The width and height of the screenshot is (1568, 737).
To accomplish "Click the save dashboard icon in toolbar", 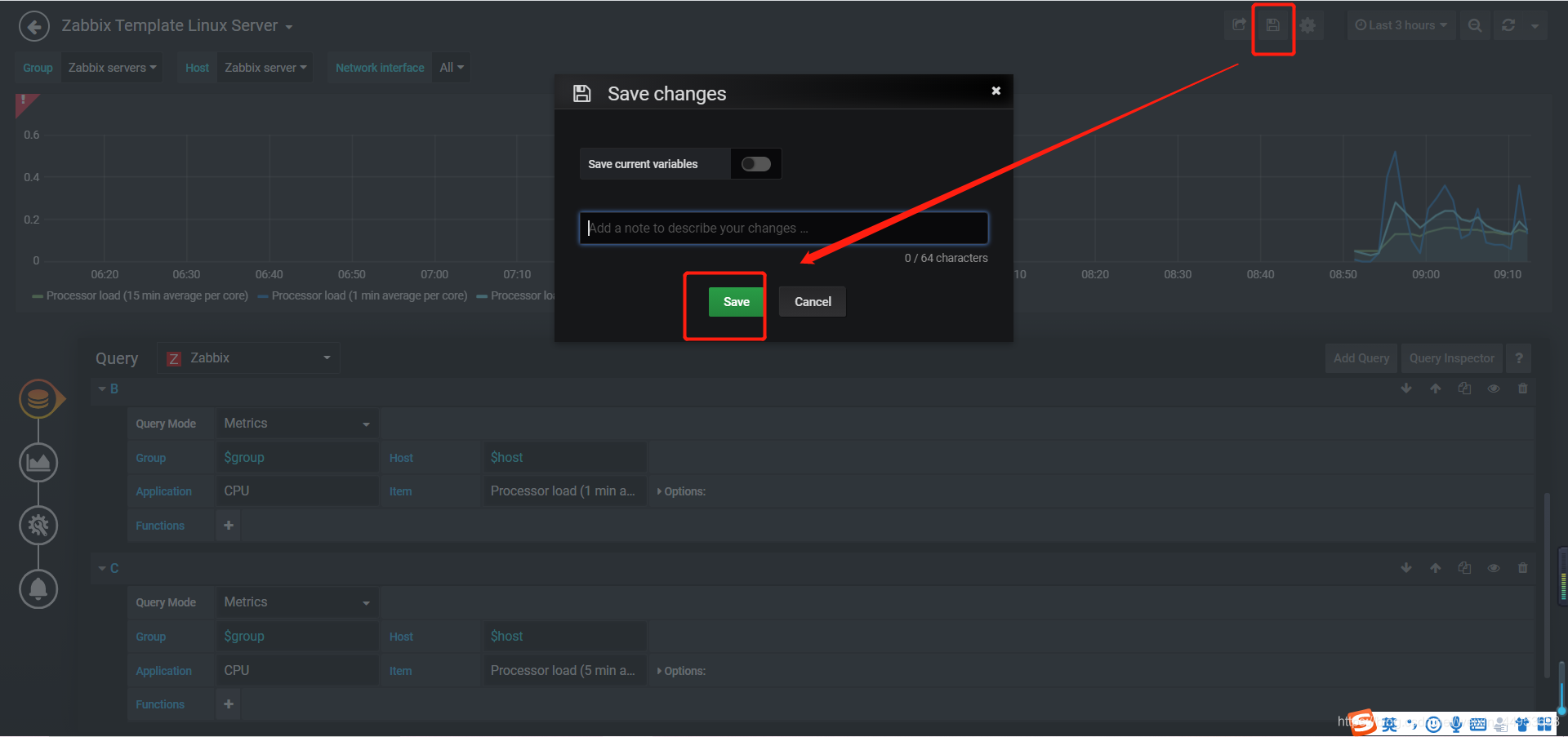I will (1273, 25).
